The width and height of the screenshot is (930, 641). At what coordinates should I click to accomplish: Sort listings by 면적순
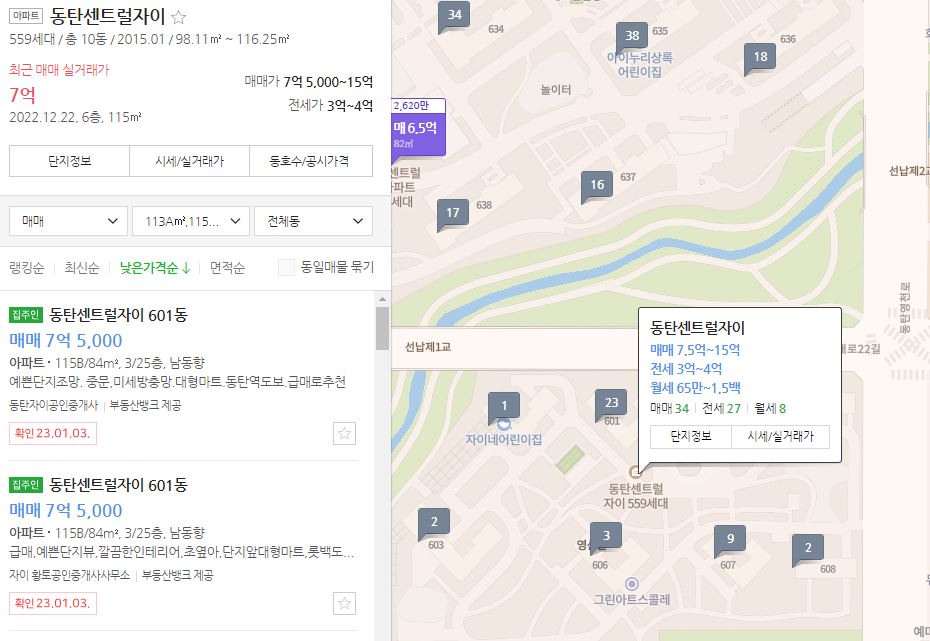[x=225, y=267]
